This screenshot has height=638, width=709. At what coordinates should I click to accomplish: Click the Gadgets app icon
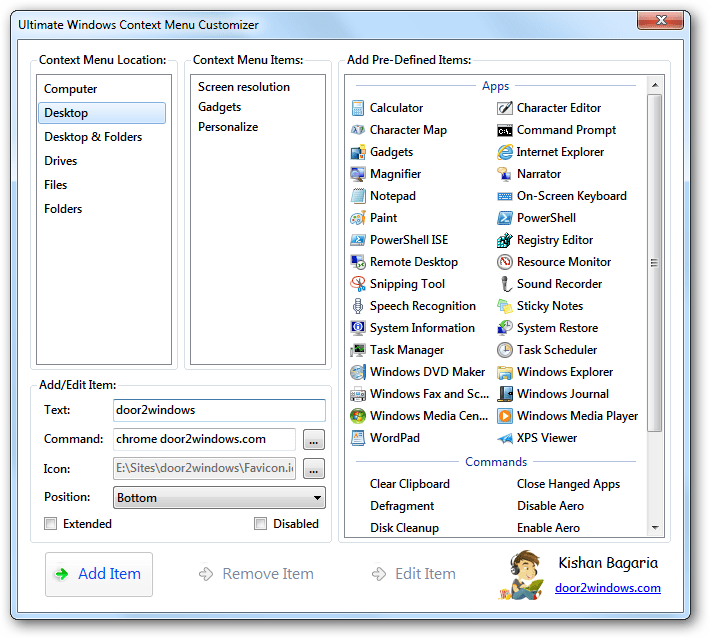[x=358, y=152]
